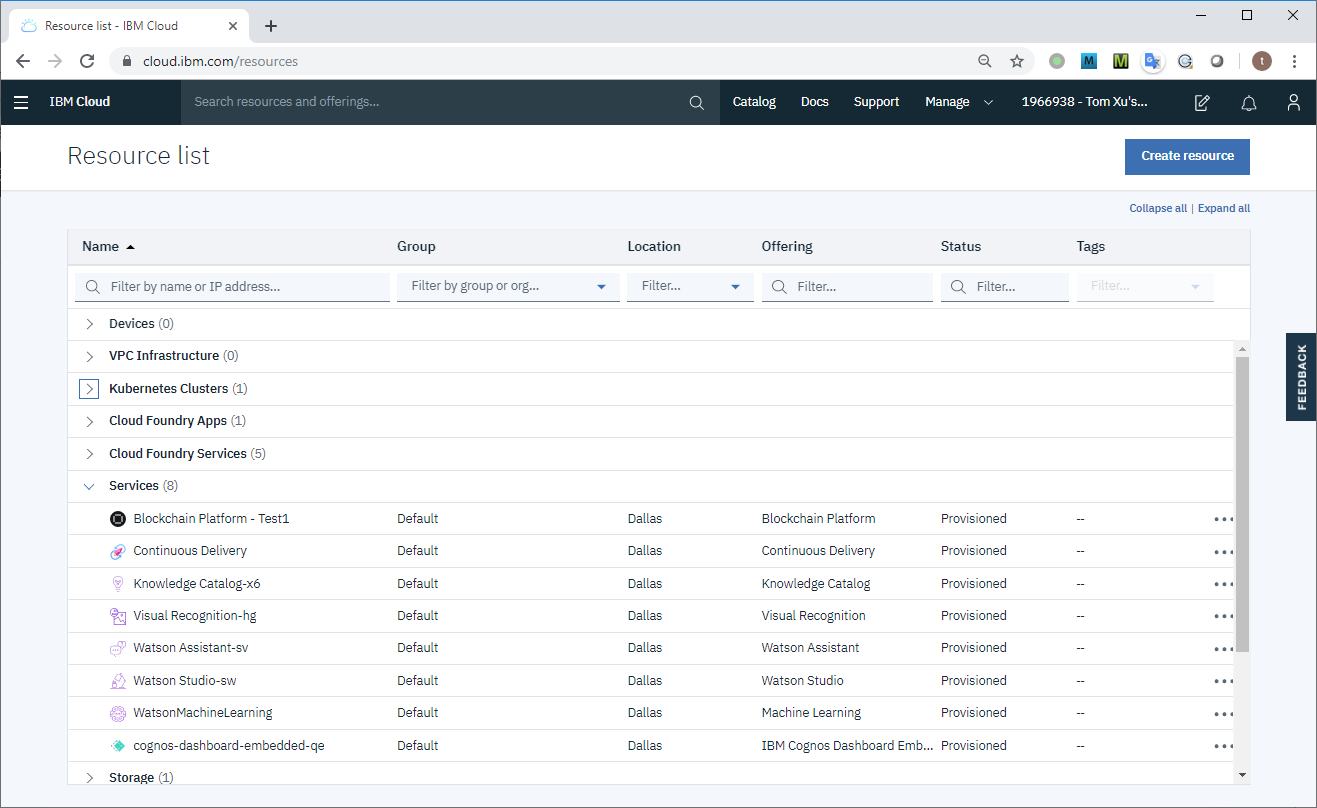Click the Status column header

point(961,246)
